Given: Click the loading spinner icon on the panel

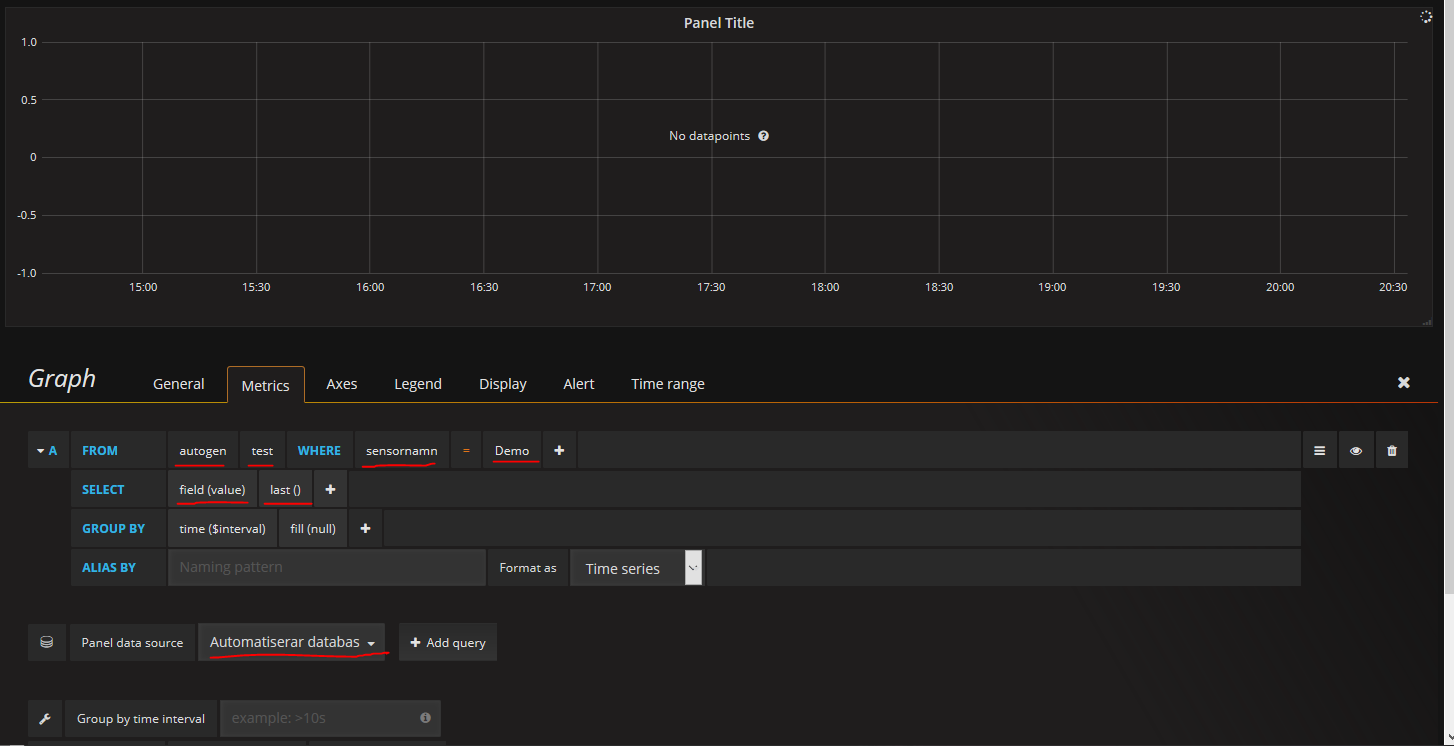Looking at the screenshot, I should (x=1426, y=17).
